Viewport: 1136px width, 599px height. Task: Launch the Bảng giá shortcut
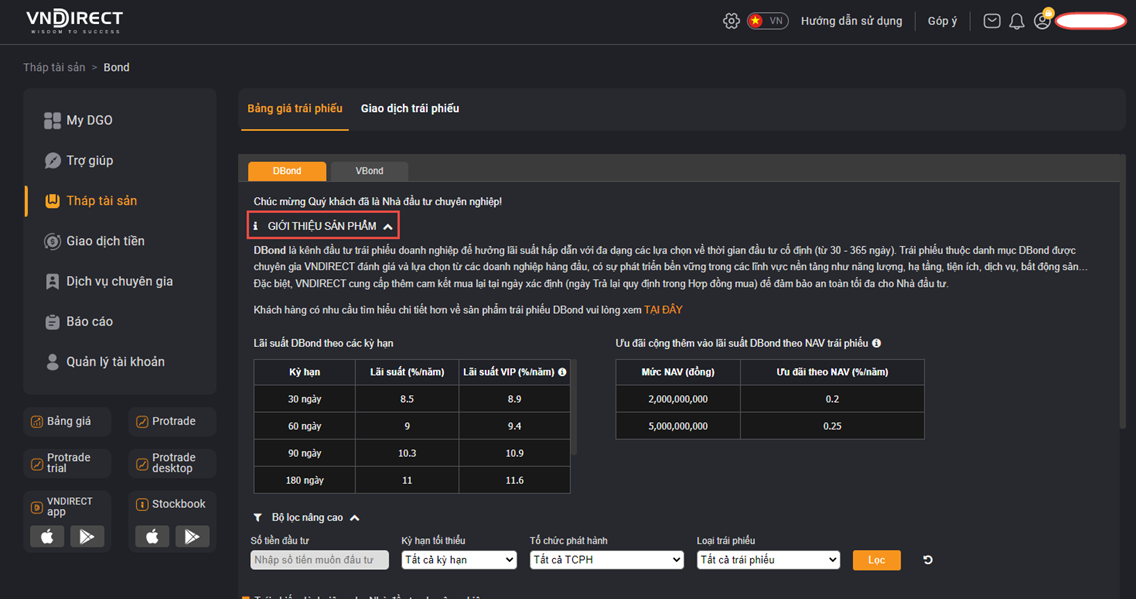[x=67, y=422]
